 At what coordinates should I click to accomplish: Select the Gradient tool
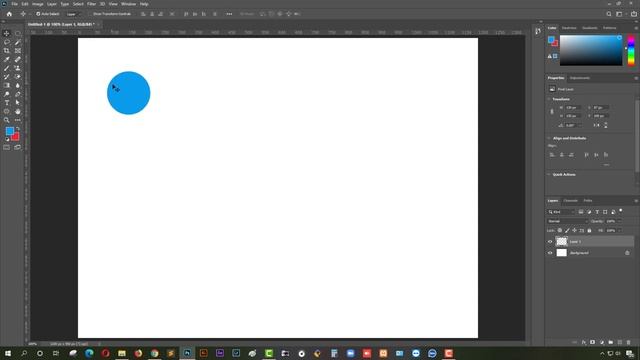(x=7, y=85)
